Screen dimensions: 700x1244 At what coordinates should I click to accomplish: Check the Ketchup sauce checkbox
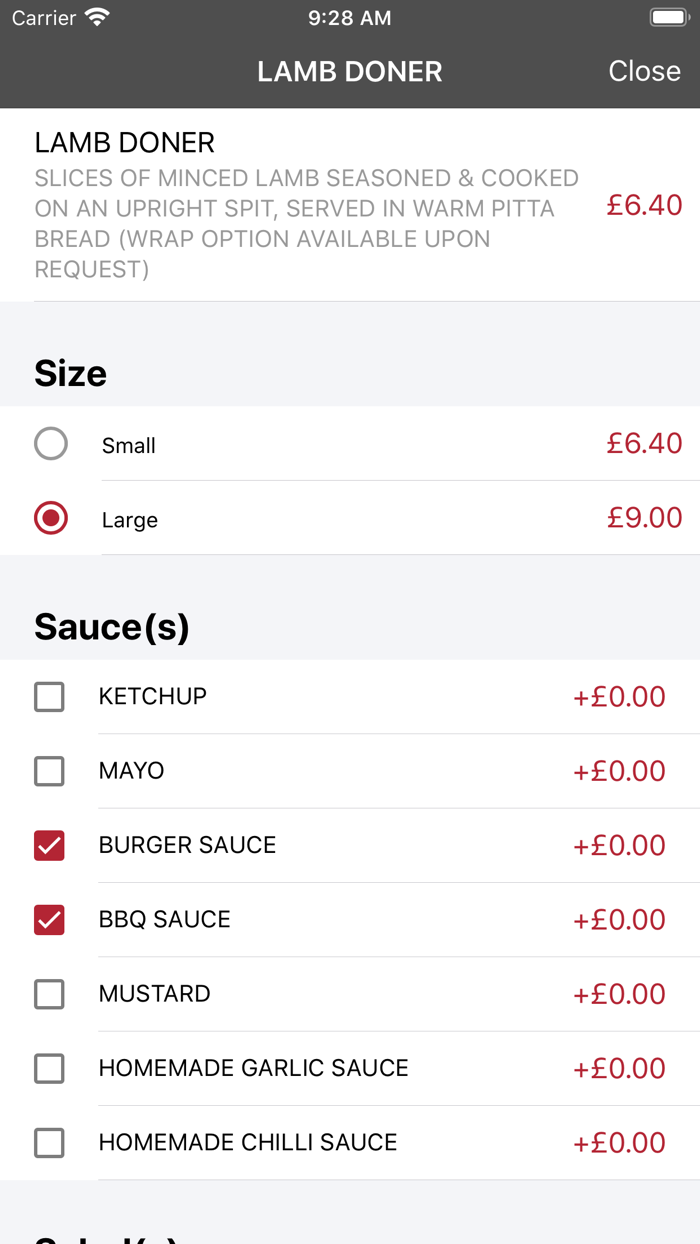point(49,697)
